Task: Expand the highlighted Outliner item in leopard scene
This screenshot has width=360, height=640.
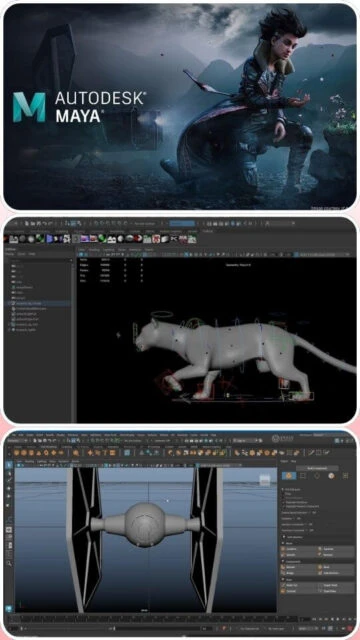Action: 9,303
